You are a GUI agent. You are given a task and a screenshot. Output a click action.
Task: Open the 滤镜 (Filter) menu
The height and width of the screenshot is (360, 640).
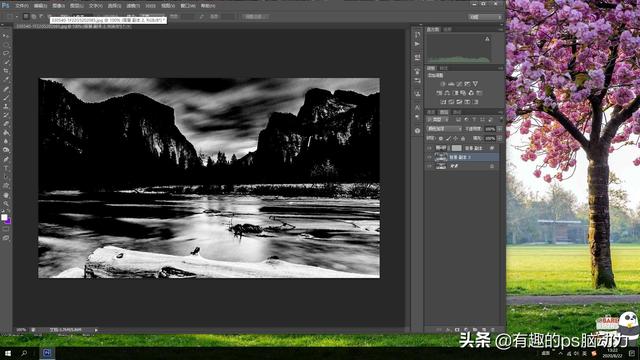click(133, 6)
